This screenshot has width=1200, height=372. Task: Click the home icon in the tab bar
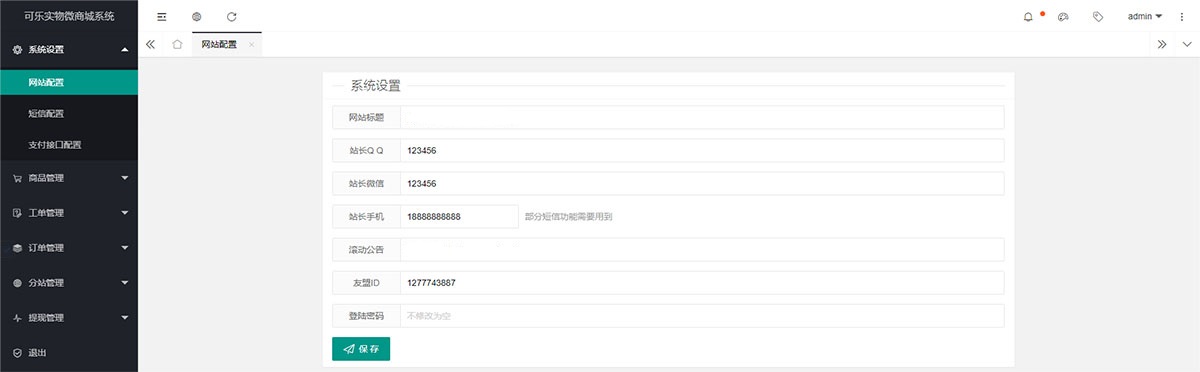click(x=177, y=44)
